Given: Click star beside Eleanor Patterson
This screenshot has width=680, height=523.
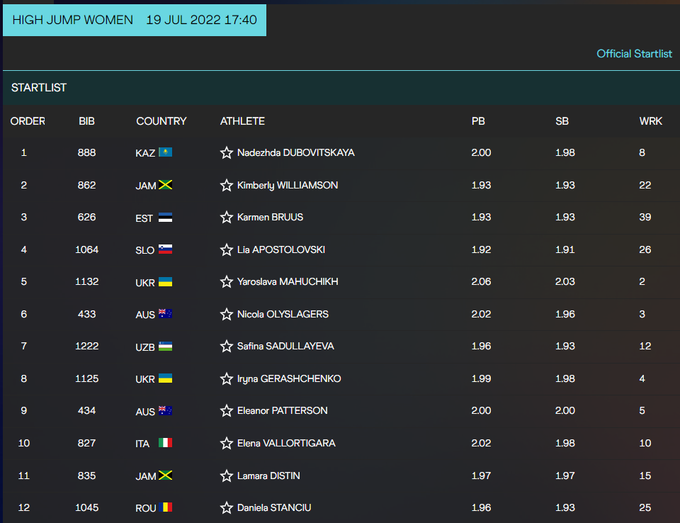Looking at the screenshot, I should click(226, 411).
